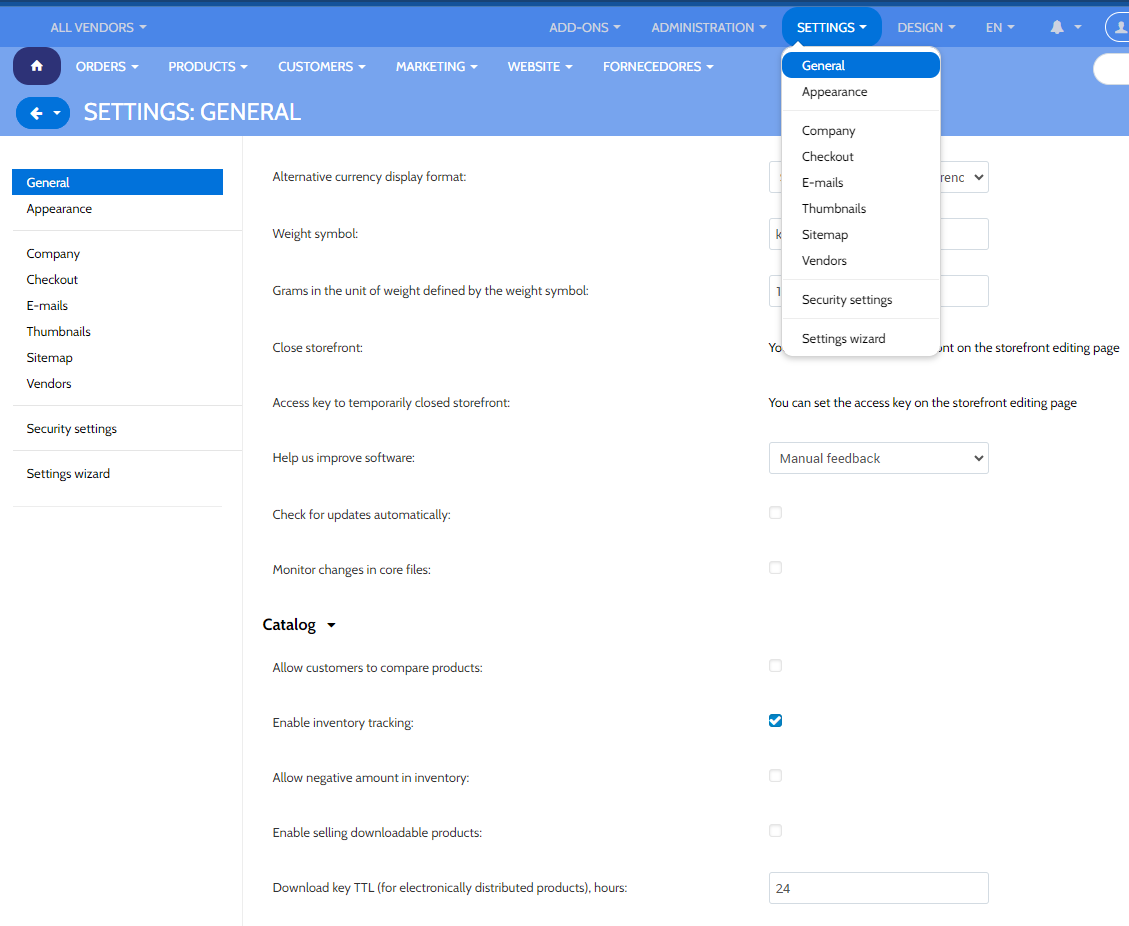Open the user account icon menu
1129x926 pixels.
[1119, 27]
